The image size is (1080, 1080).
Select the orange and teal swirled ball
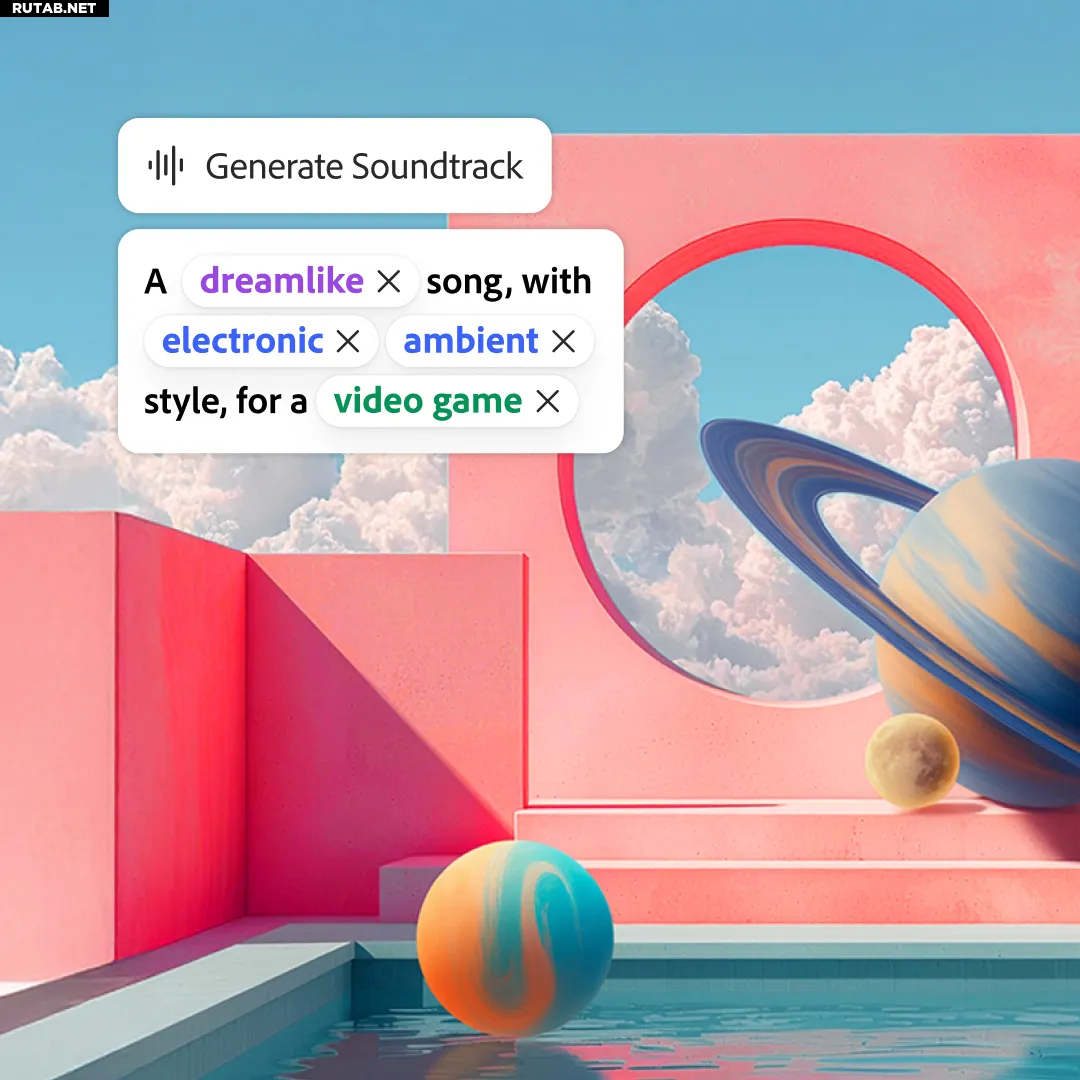514,936
